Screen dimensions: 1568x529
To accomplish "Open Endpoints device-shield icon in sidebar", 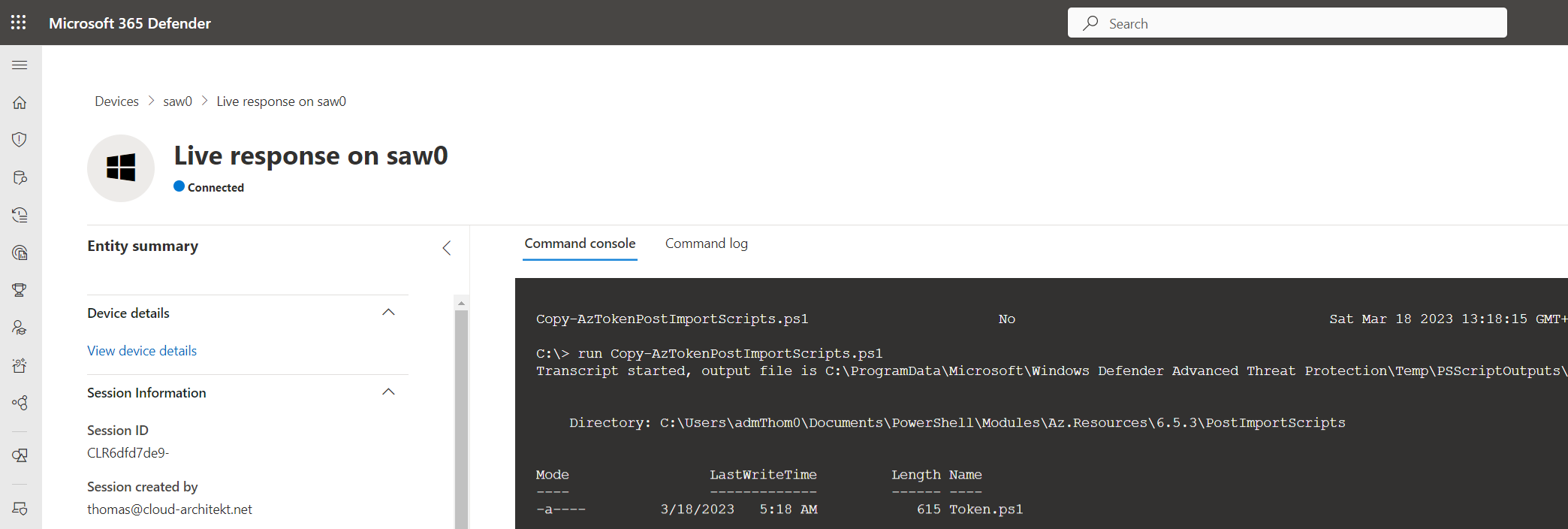I will click(20, 509).
